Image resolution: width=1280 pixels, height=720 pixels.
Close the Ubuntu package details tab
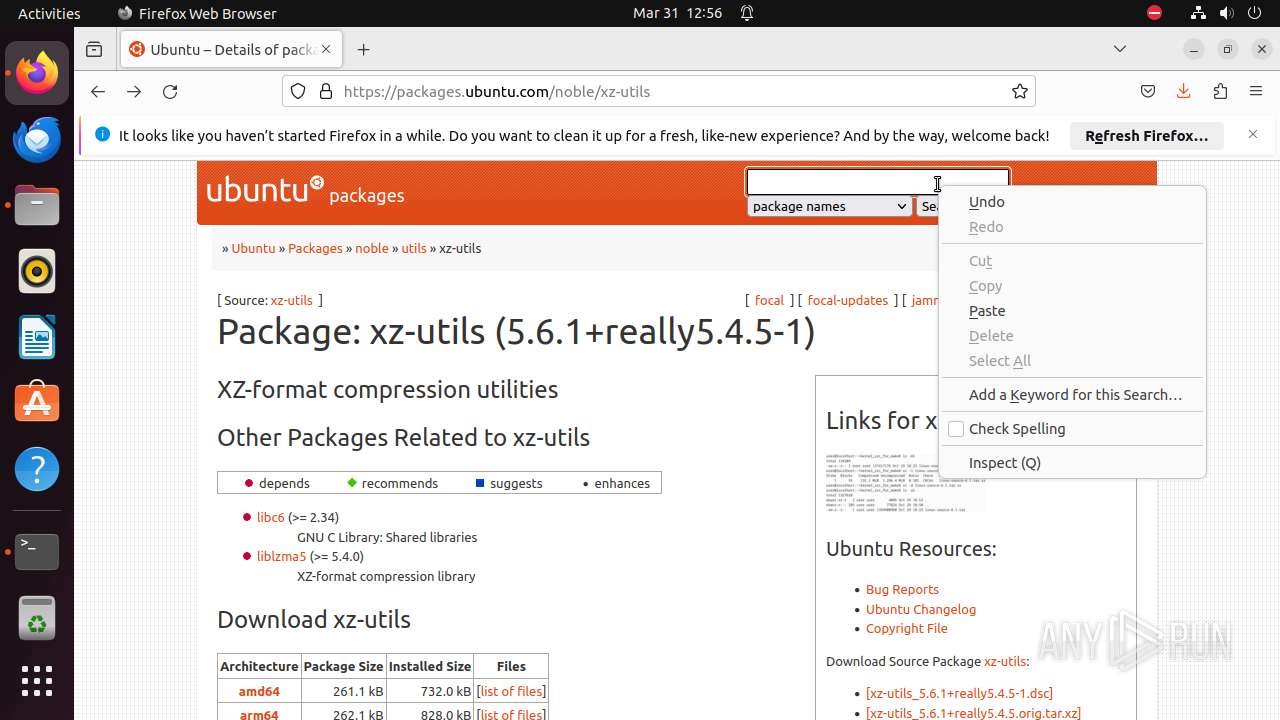326,49
